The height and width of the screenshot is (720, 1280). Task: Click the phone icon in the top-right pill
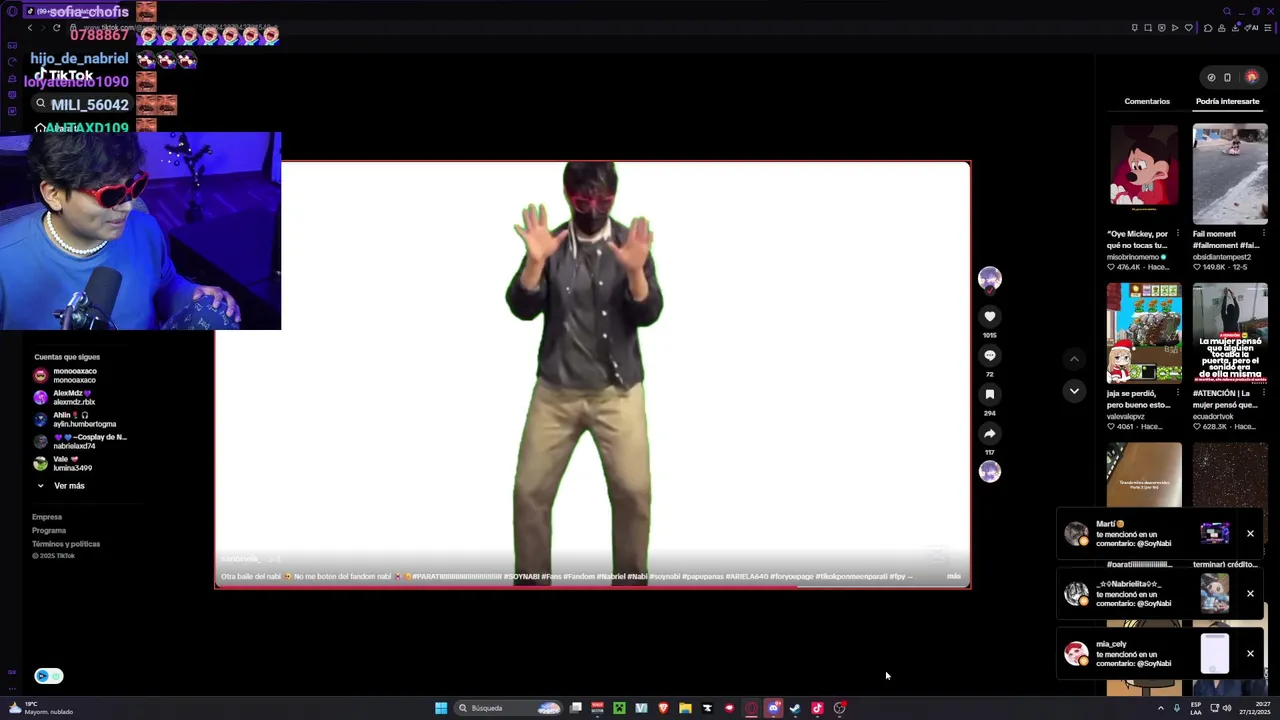[x=1228, y=77]
